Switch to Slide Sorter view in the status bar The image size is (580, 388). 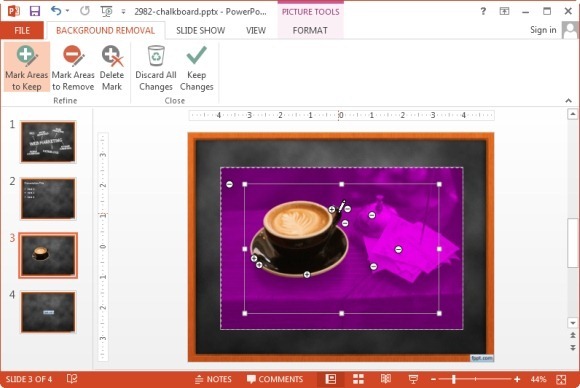click(358, 379)
